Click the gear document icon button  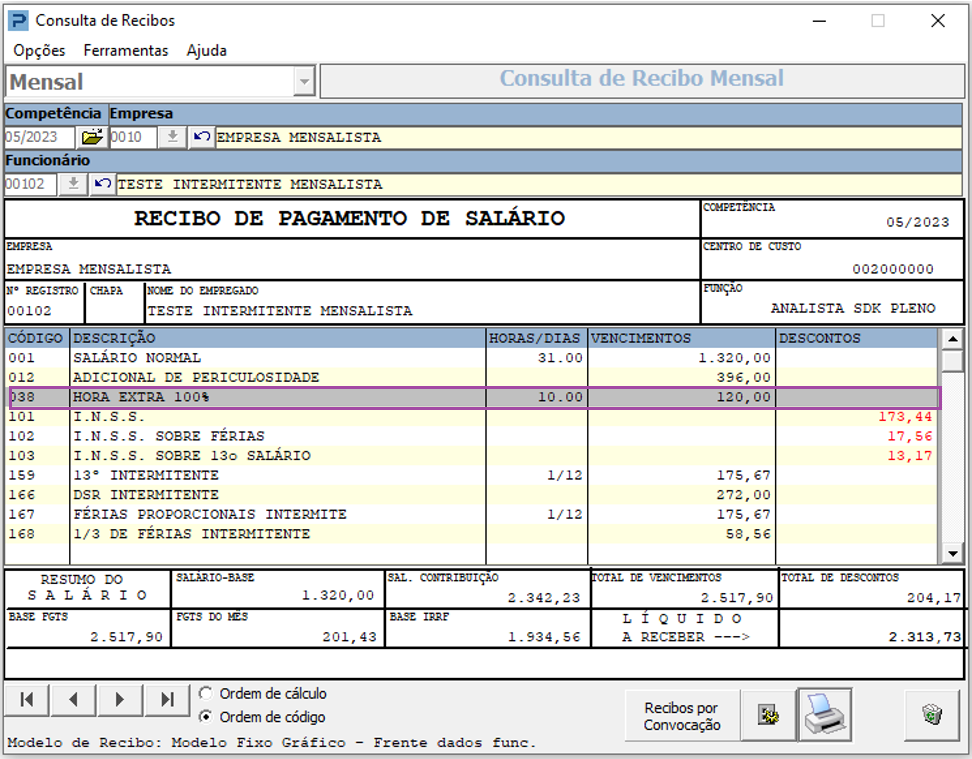coord(769,715)
